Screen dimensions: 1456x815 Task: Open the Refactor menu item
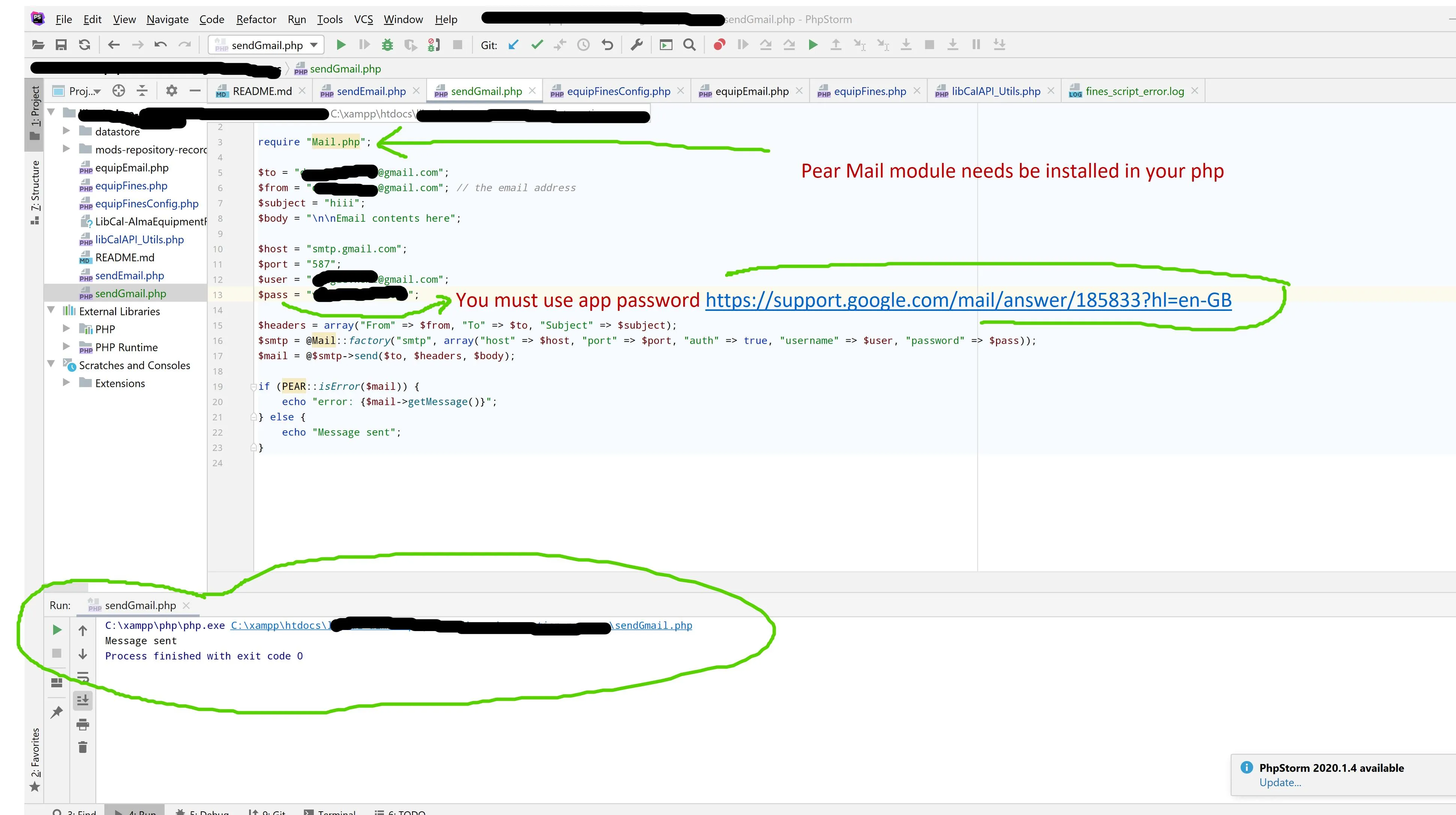255,18
